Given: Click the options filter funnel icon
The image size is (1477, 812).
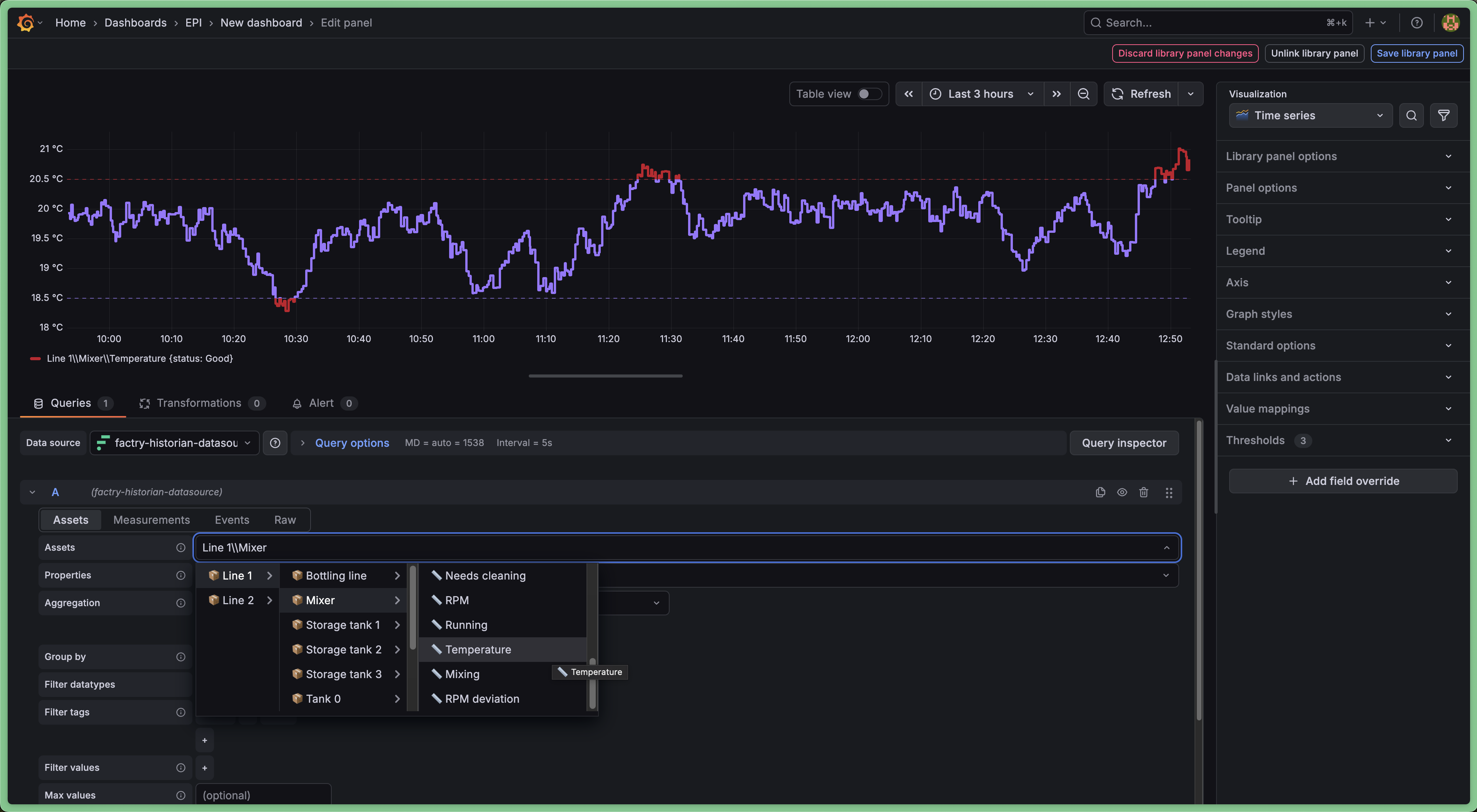Looking at the screenshot, I should [x=1443, y=116].
